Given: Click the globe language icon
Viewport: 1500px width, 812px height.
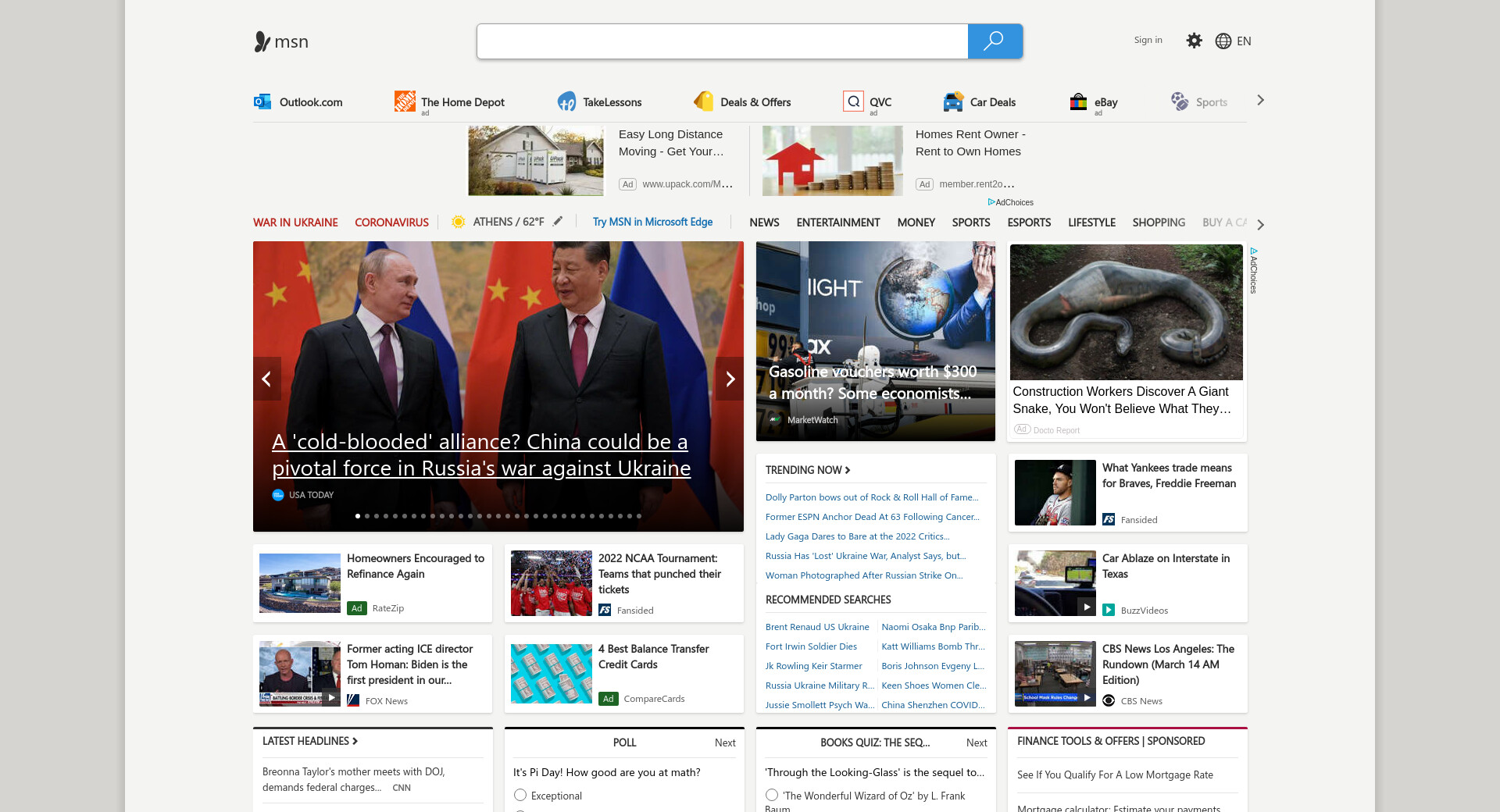Looking at the screenshot, I should tap(1223, 41).
